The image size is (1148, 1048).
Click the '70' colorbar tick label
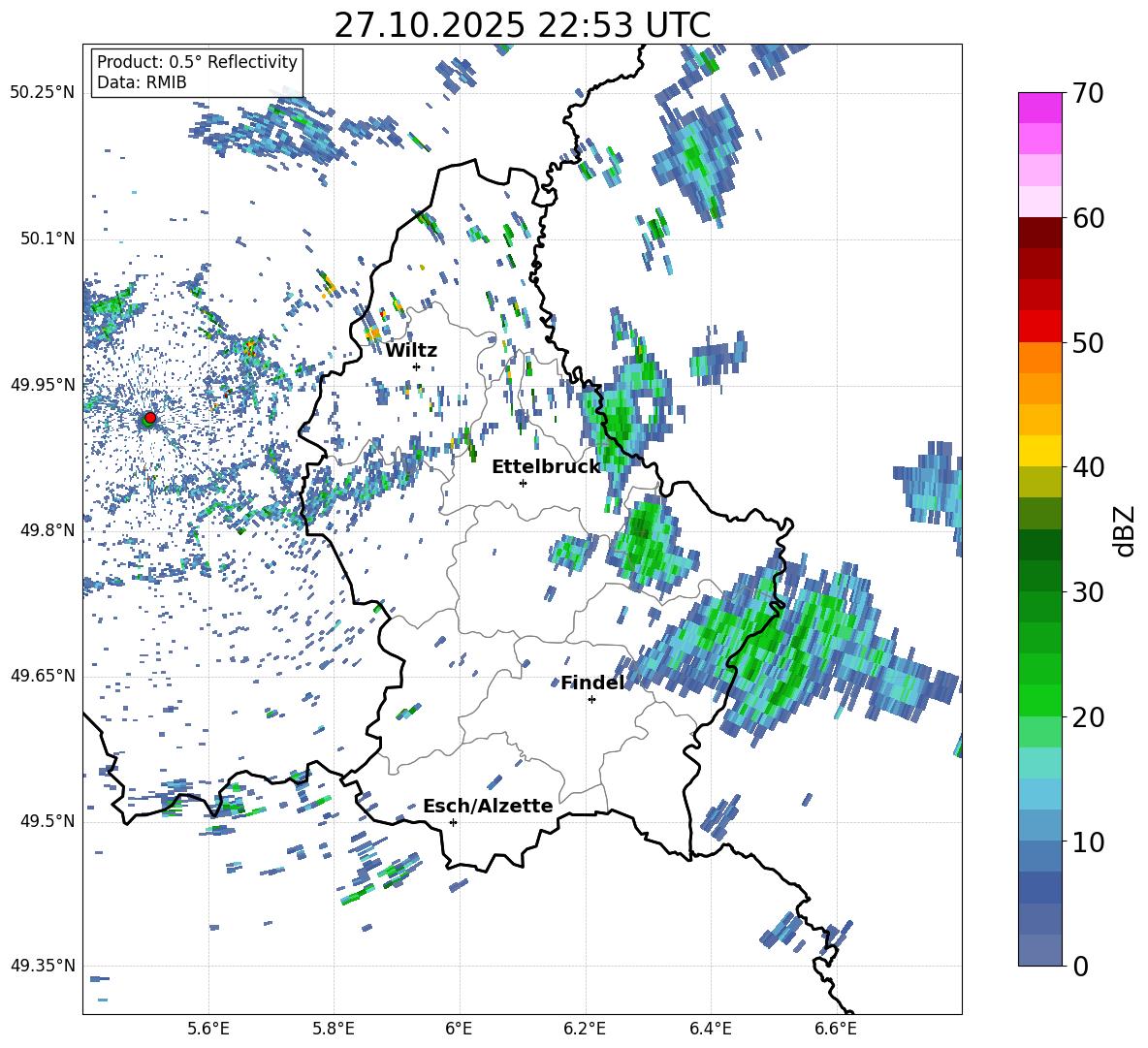(1087, 94)
